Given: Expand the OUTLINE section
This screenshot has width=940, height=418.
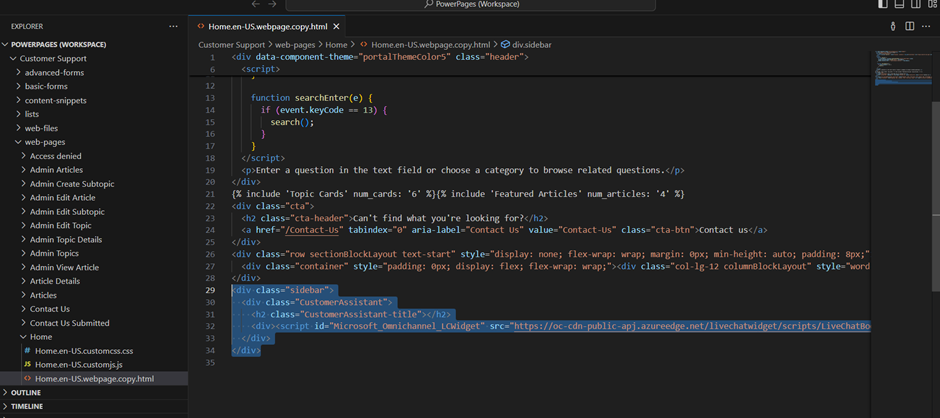Looking at the screenshot, I should (26, 393).
